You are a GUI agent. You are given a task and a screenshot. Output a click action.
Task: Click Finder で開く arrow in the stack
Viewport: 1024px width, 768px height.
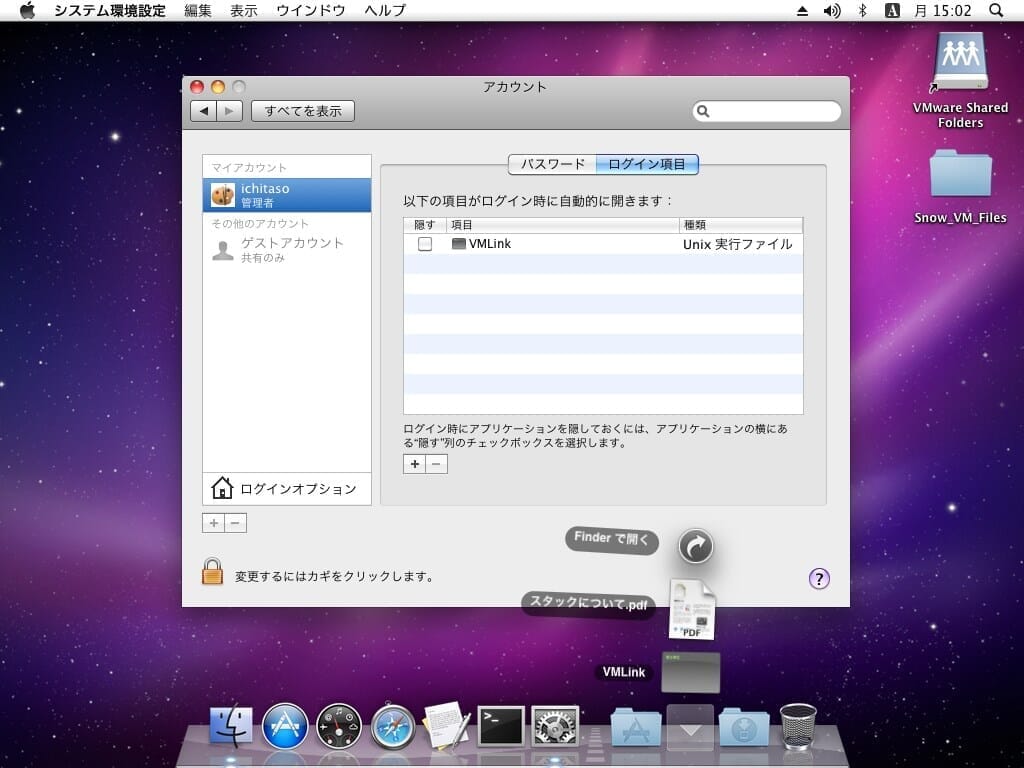(696, 546)
